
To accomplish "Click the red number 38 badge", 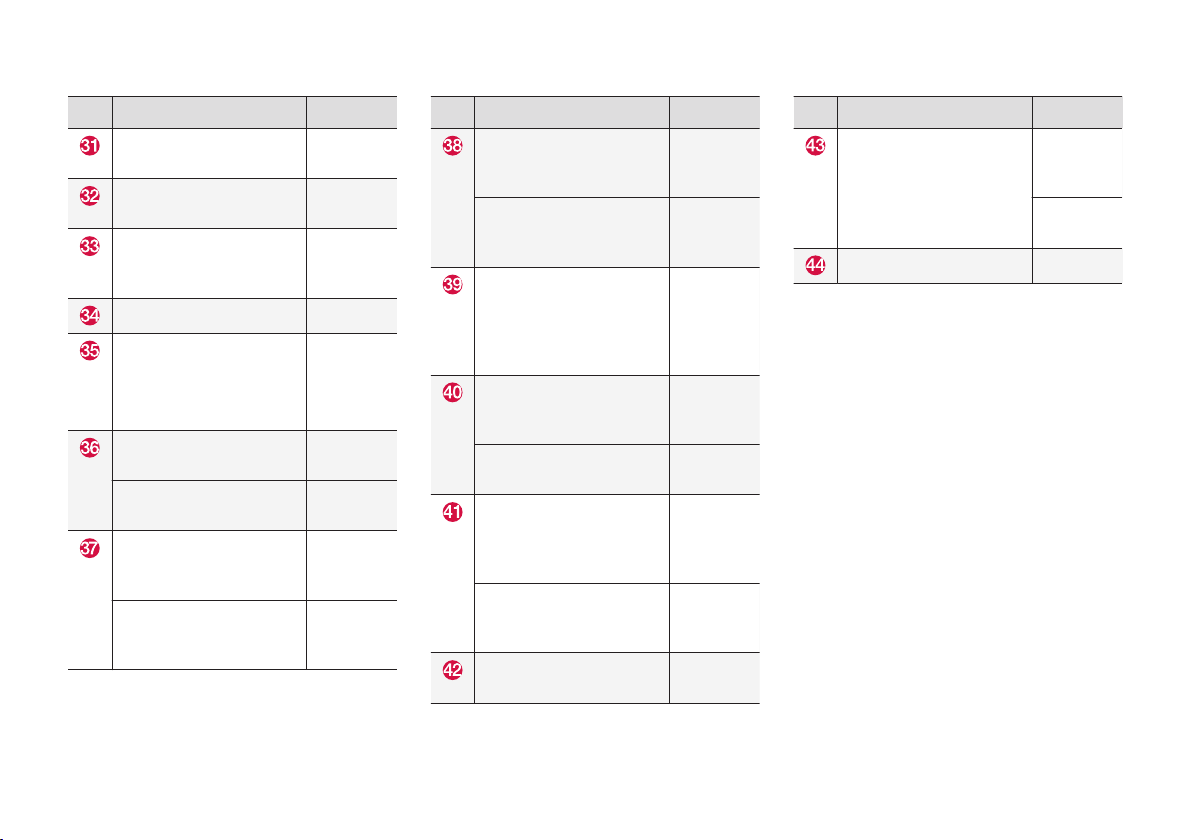I will click(452, 145).
